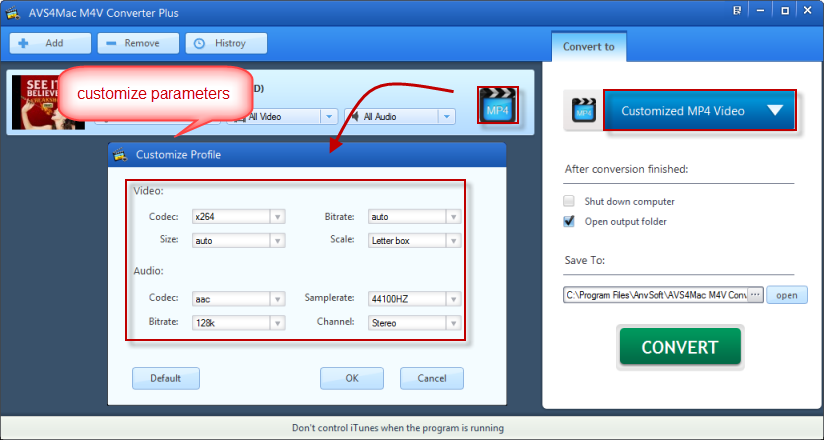Viewport: 824px width, 440px height.
Task: Confirm Customize Profile with OK
Action: (352, 378)
